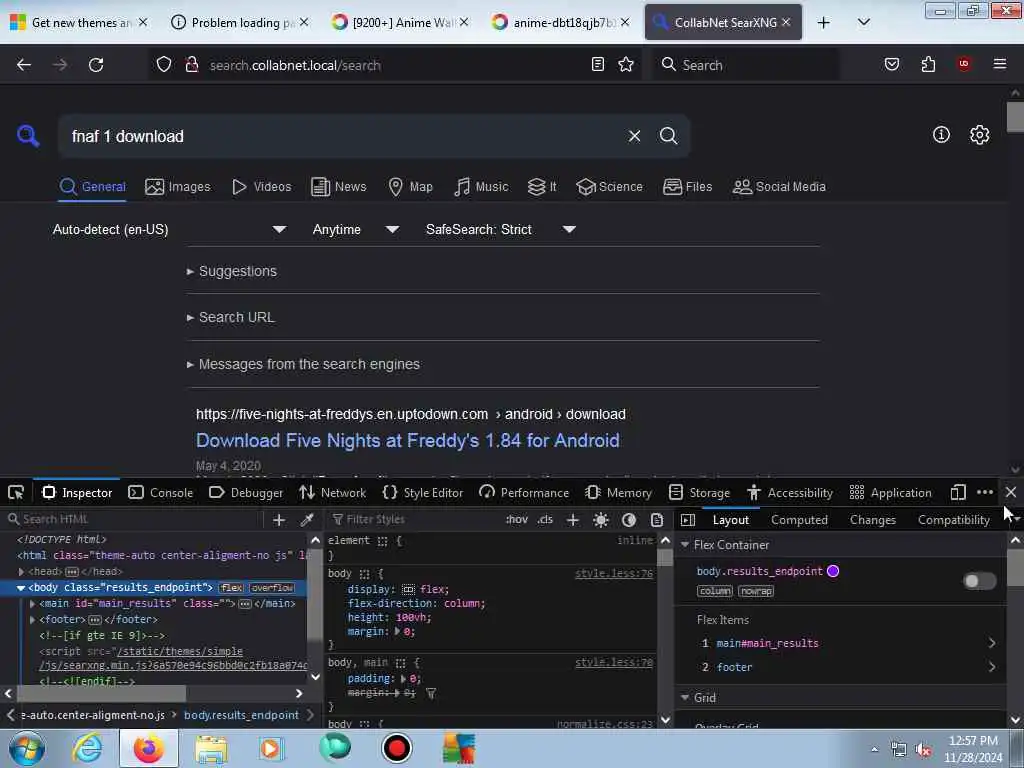
Task: Toggle Responsive Design Mode icon
Action: [x=958, y=492]
